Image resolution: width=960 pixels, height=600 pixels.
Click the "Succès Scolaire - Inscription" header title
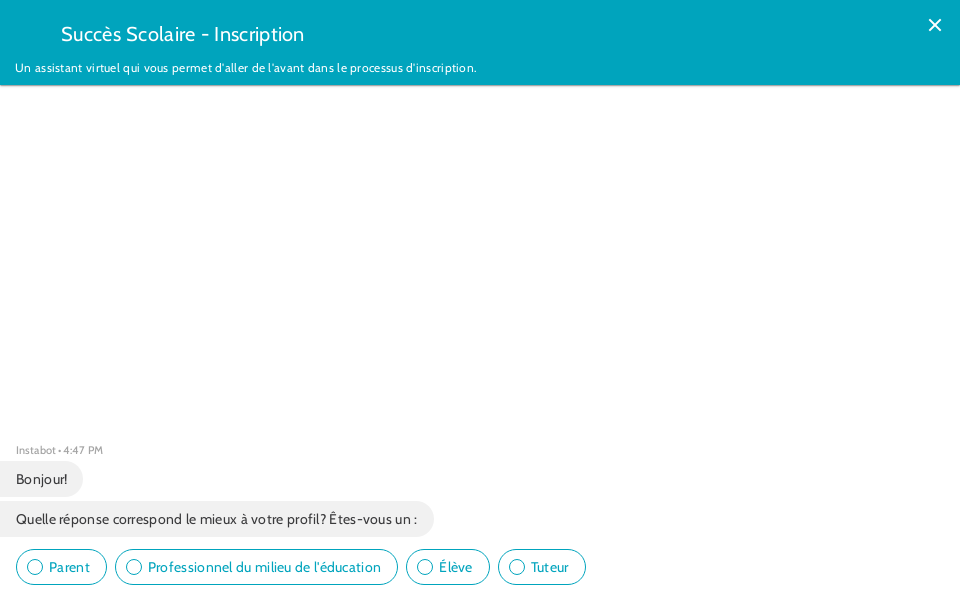click(182, 34)
